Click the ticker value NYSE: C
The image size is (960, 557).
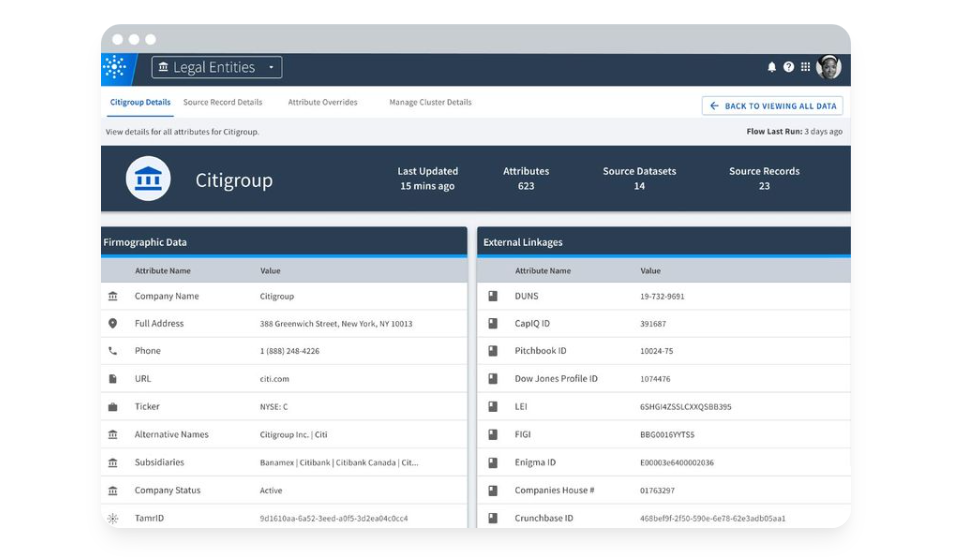(x=274, y=407)
